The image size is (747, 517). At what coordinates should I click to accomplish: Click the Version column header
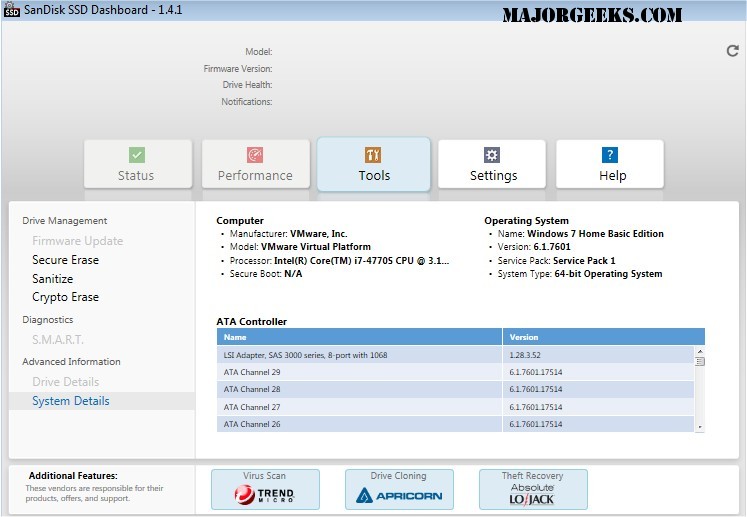click(x=604, y=337)
